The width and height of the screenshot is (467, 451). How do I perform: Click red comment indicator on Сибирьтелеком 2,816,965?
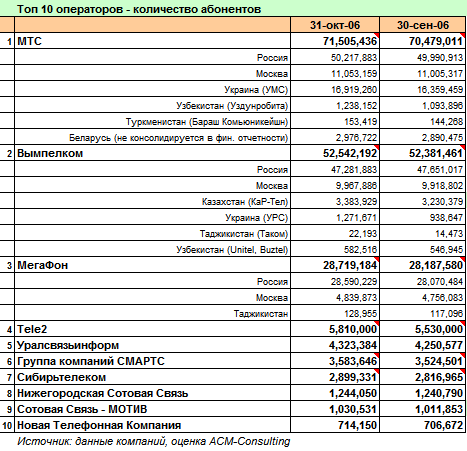pyautogui.click(x=463, y=371)
